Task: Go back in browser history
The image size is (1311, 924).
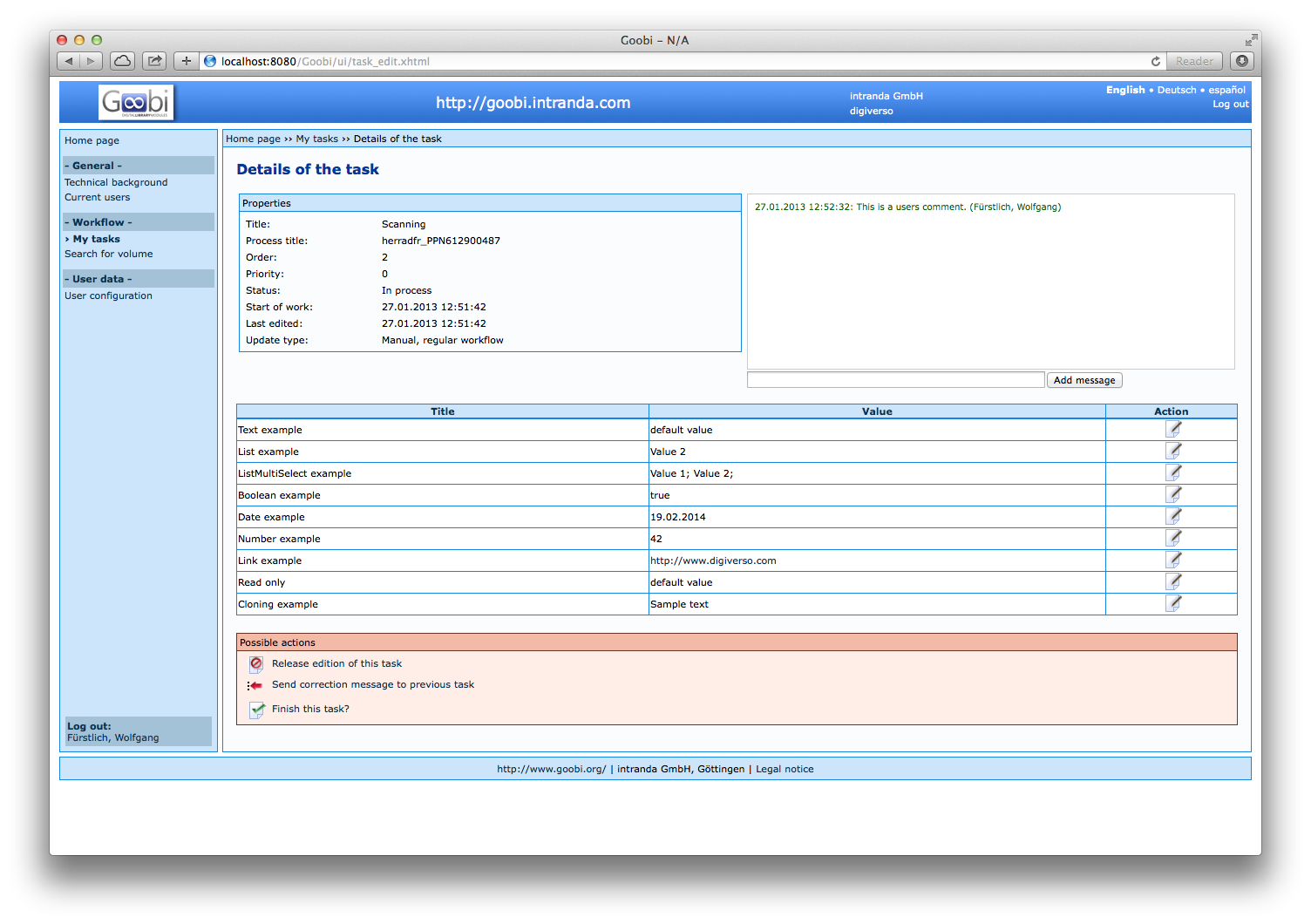Action: (69, 61)
